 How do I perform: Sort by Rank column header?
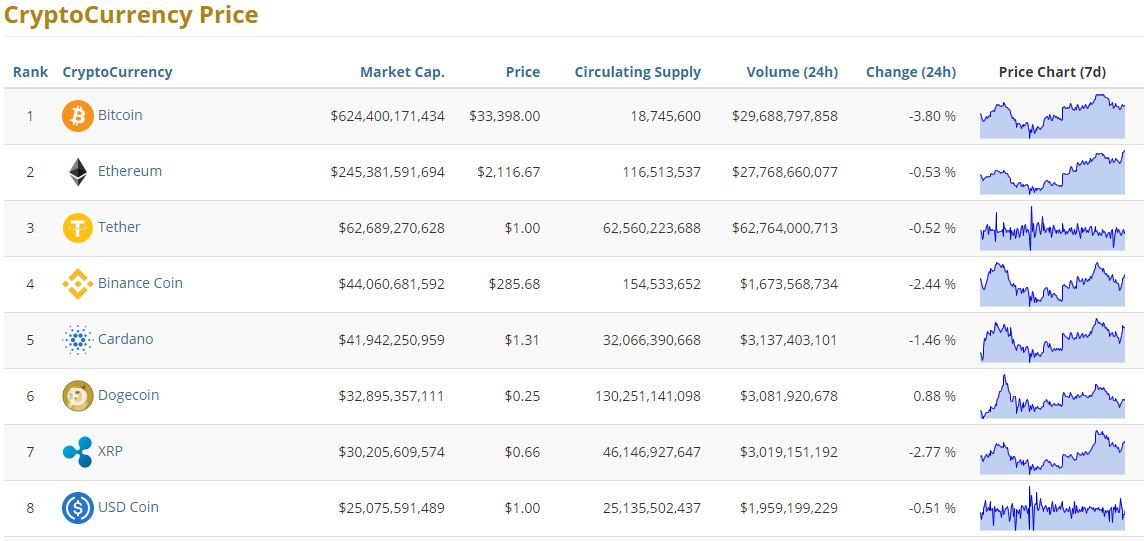30,72
